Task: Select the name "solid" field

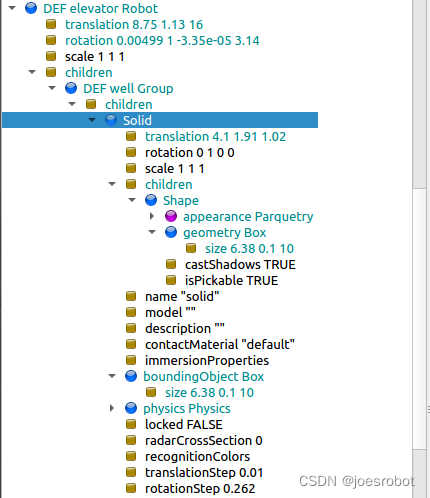Action: [182, 296]
